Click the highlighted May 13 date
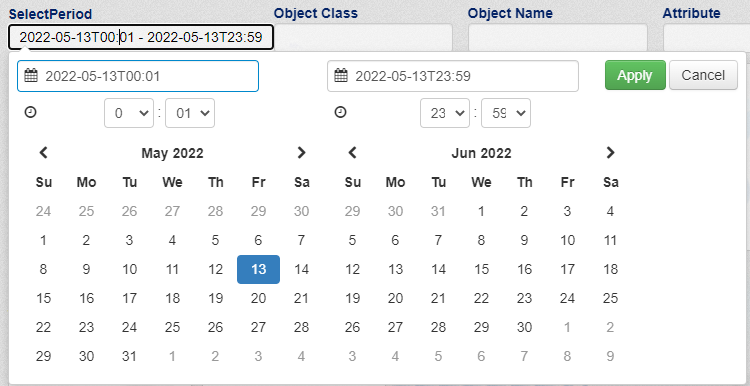Viewport: 750px width, 386px height. click(258, 269)
